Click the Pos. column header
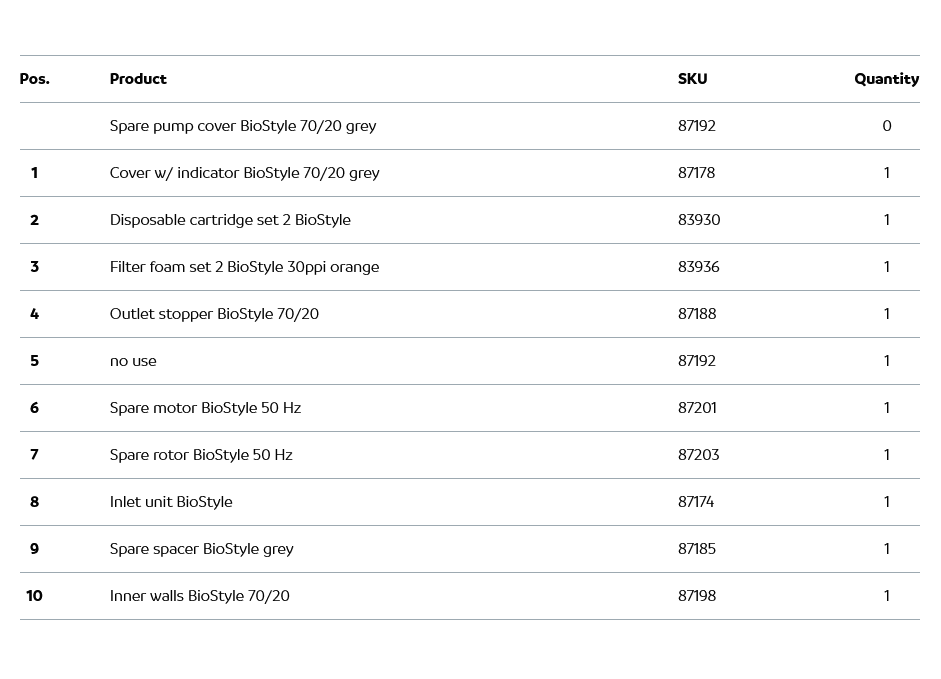Screen dimensions: 941x679 (x=34, y=79)
